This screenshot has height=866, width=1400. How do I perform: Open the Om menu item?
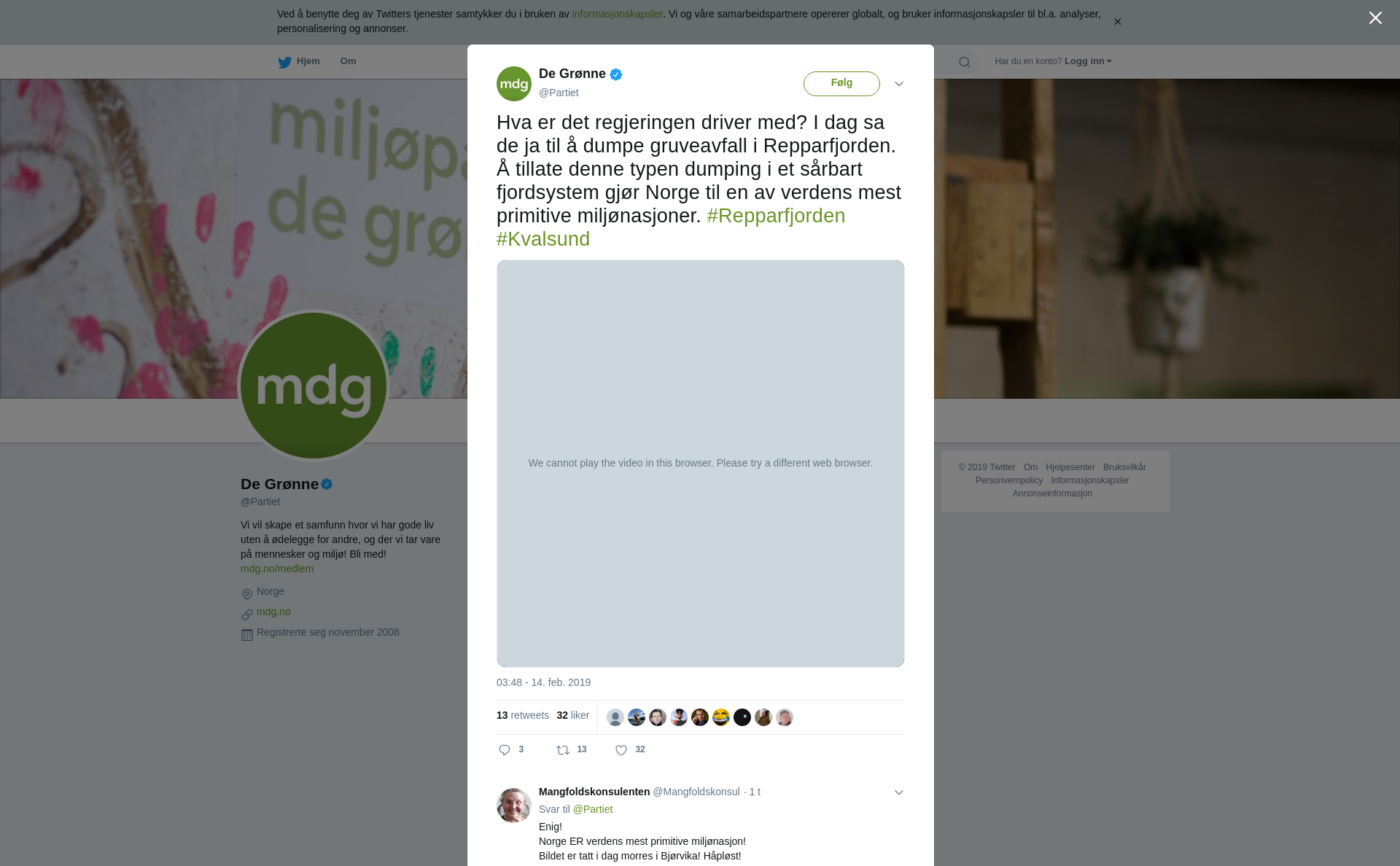349,61
